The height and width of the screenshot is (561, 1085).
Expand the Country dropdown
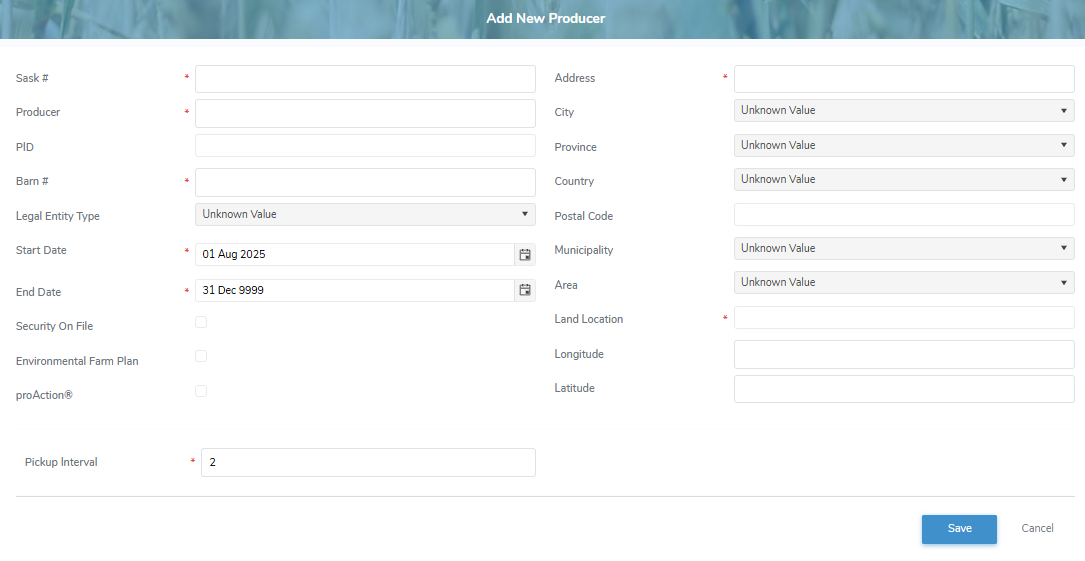(904, 180)
